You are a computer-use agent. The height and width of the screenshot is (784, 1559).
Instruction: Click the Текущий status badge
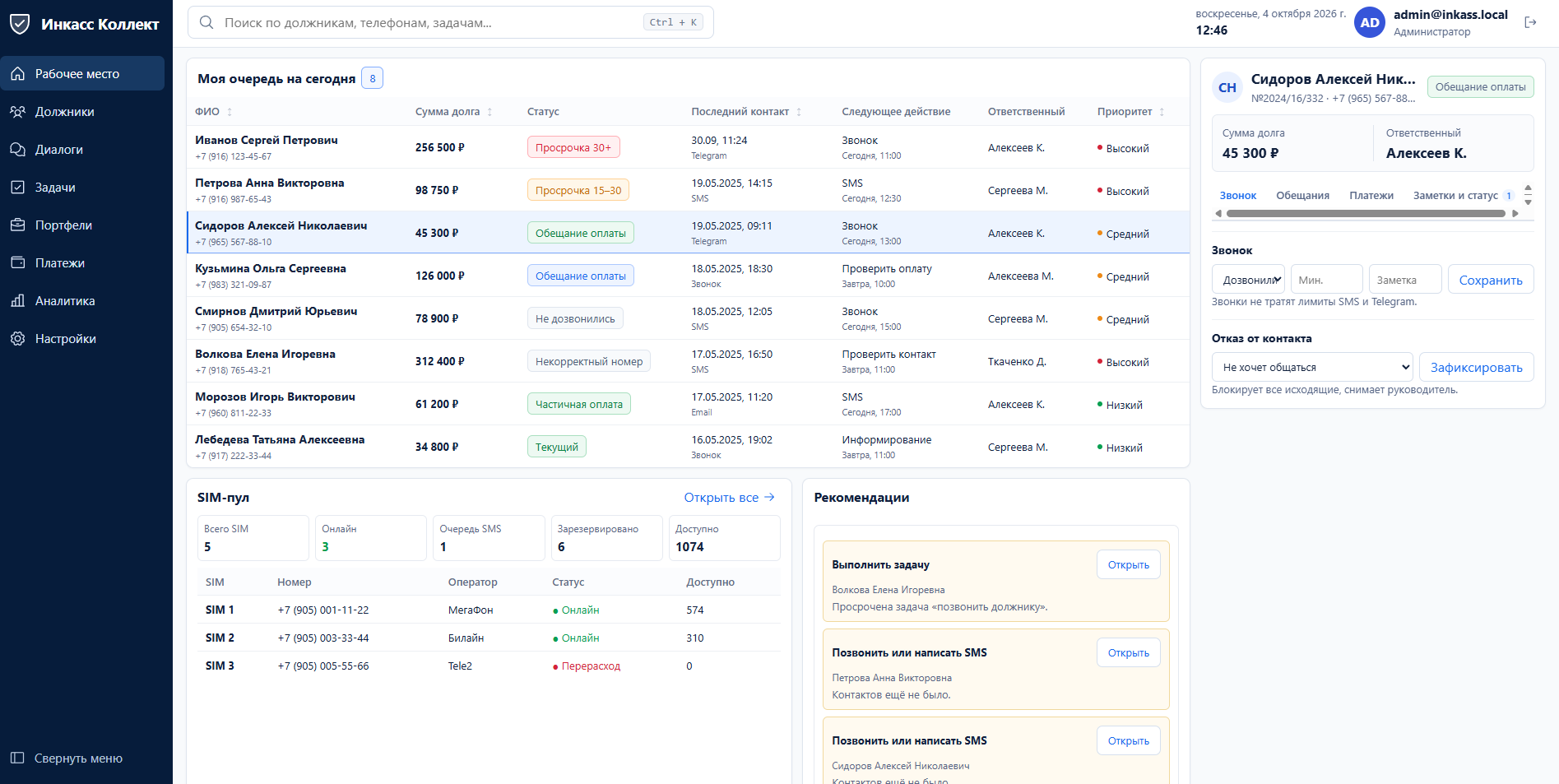click(x=557, y=447)
